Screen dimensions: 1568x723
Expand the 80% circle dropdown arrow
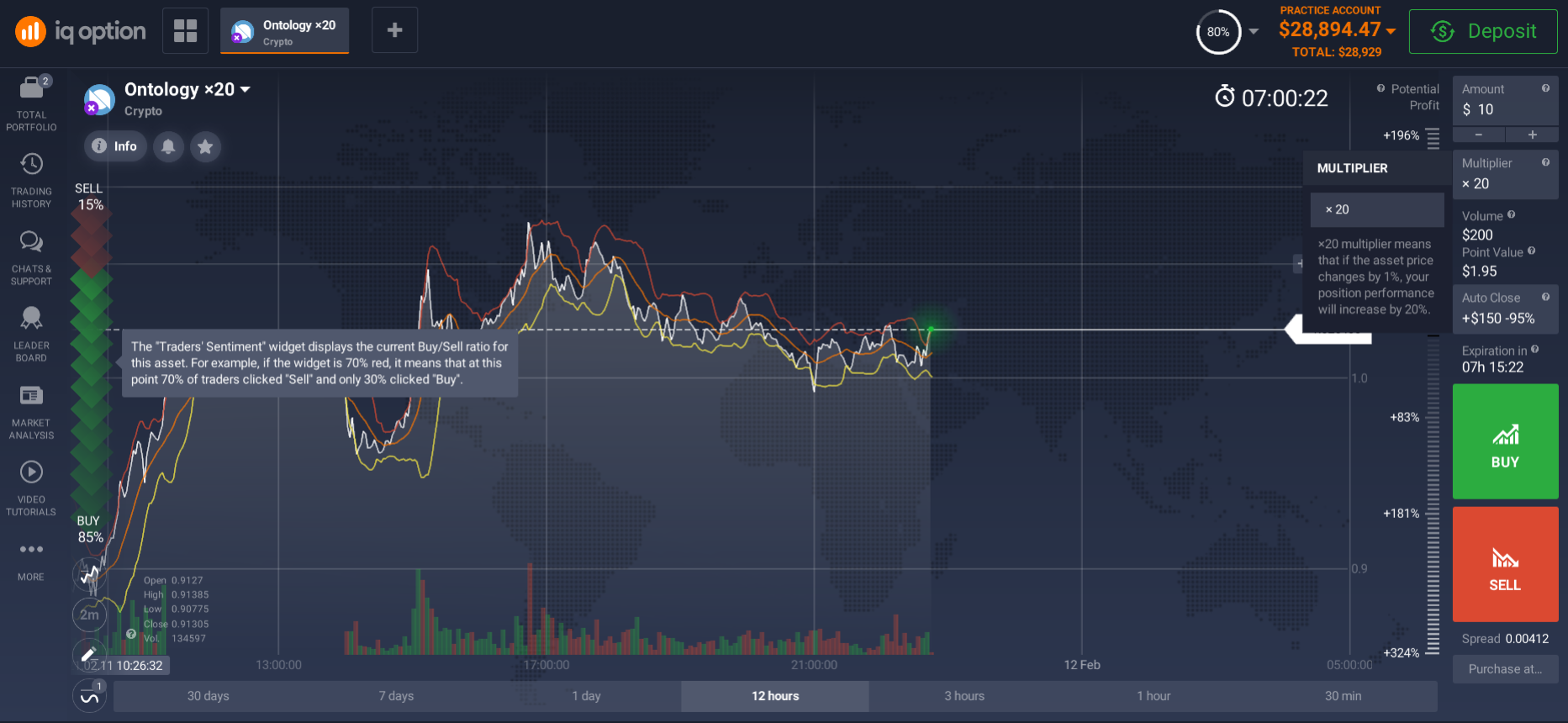click(1254, 32)
